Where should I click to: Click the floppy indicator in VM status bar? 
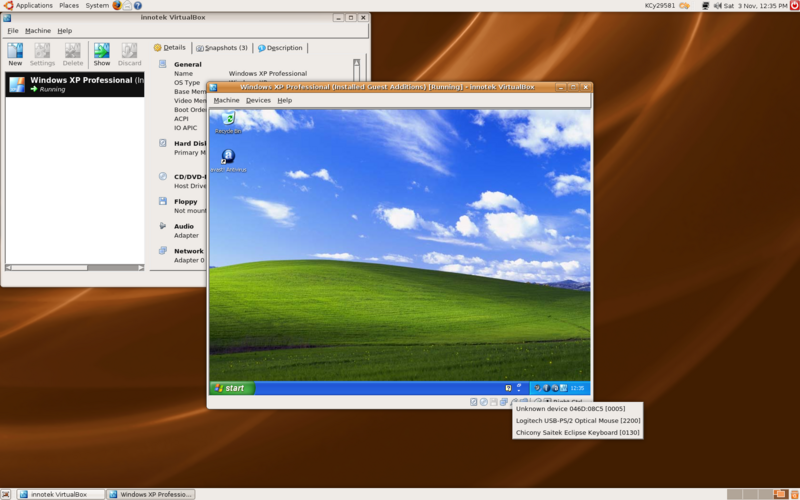[493, 402]
